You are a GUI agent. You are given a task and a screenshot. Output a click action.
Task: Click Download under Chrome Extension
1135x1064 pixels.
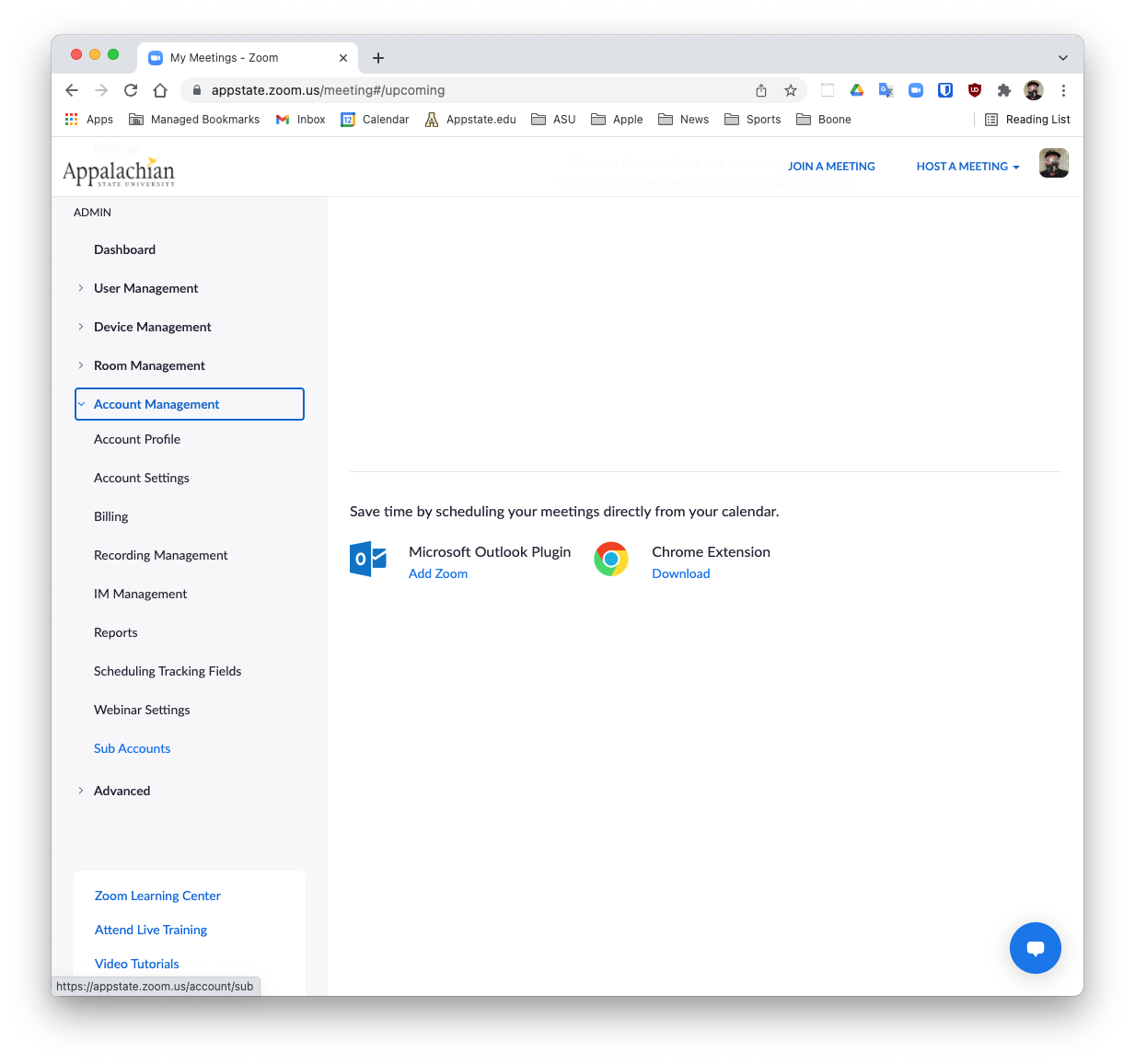tap(680, 573)
